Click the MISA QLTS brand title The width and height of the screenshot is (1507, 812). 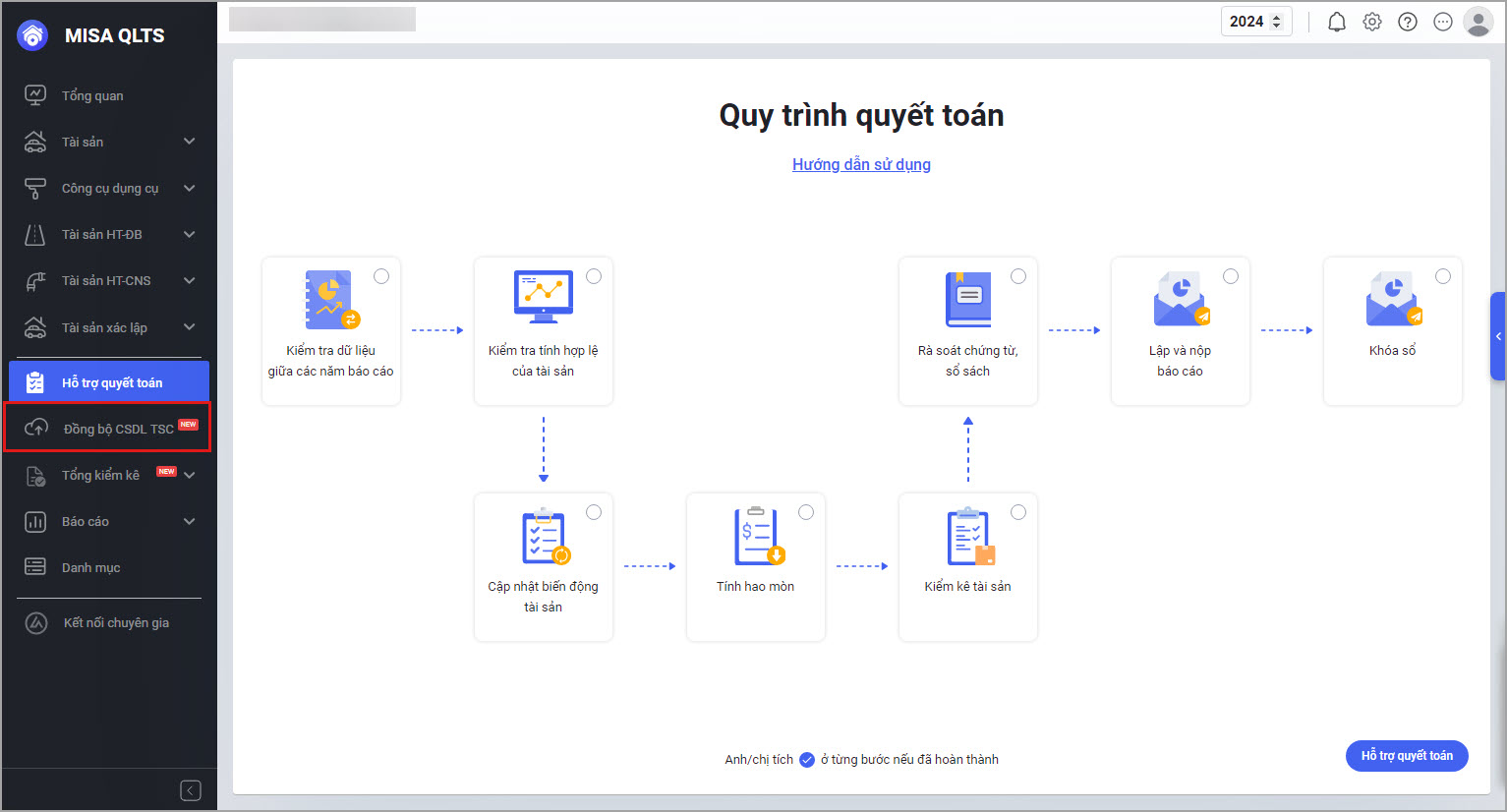point(115,35)
